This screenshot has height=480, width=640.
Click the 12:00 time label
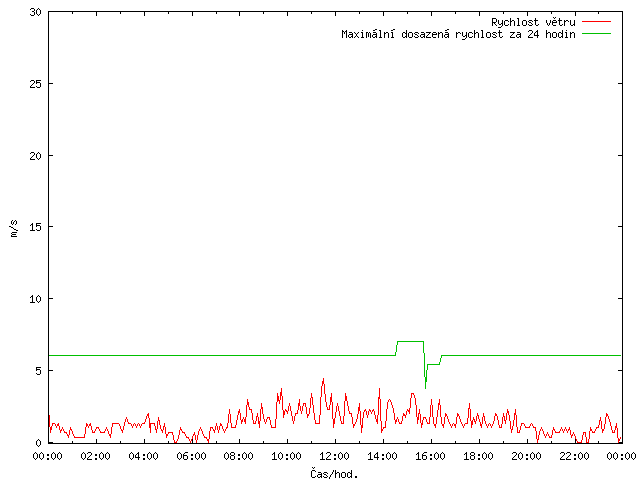(335, 456)
